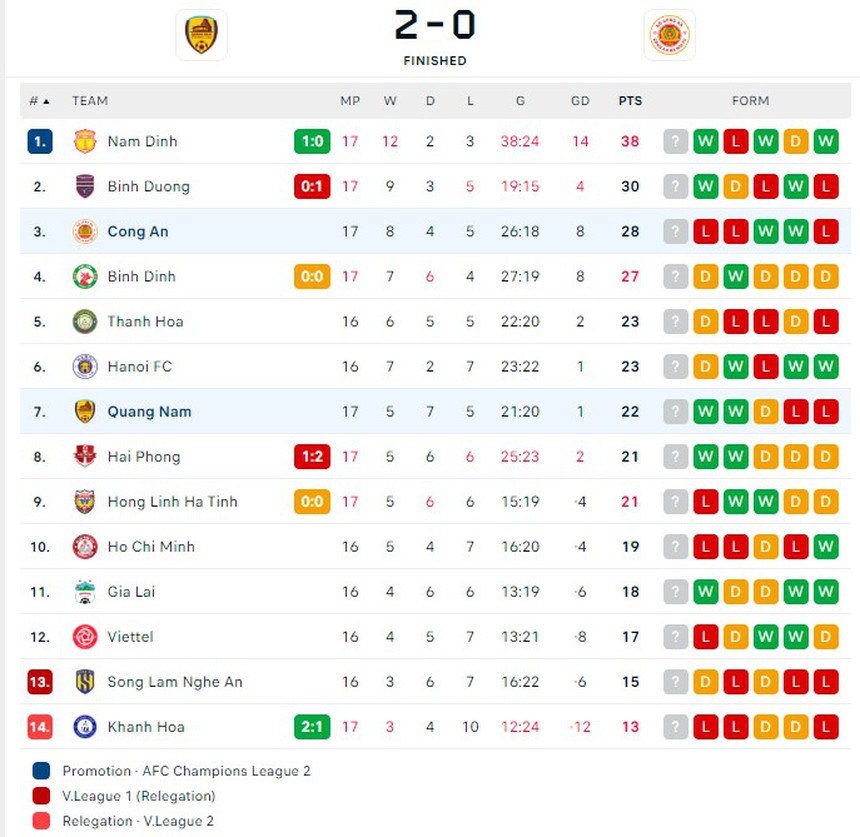
Task: Click the Hanoi FC team logo
Action: (x=85, y=366)
